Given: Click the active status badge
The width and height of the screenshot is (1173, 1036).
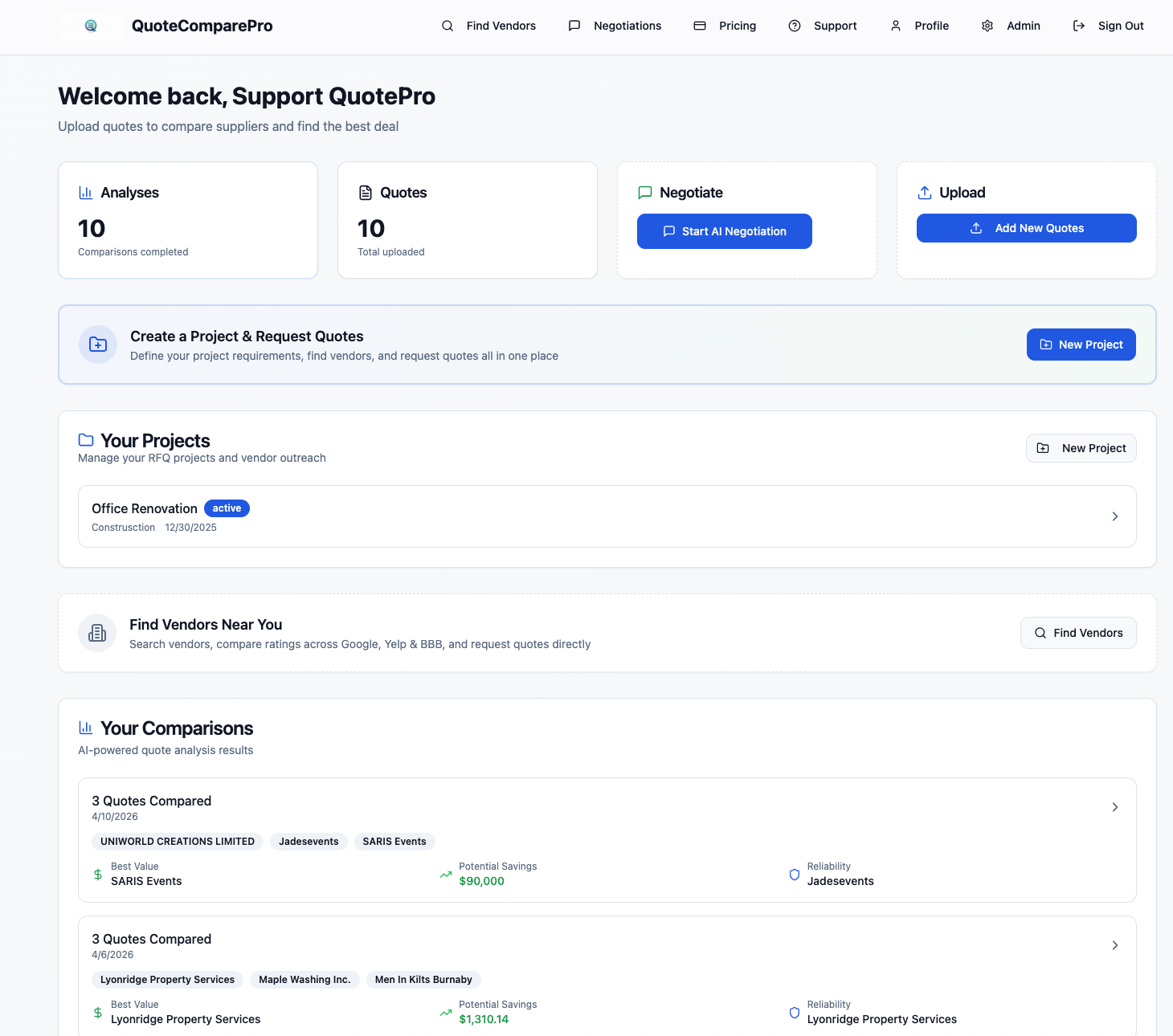Looking at the screenshot, I should [x=227, y=508].
